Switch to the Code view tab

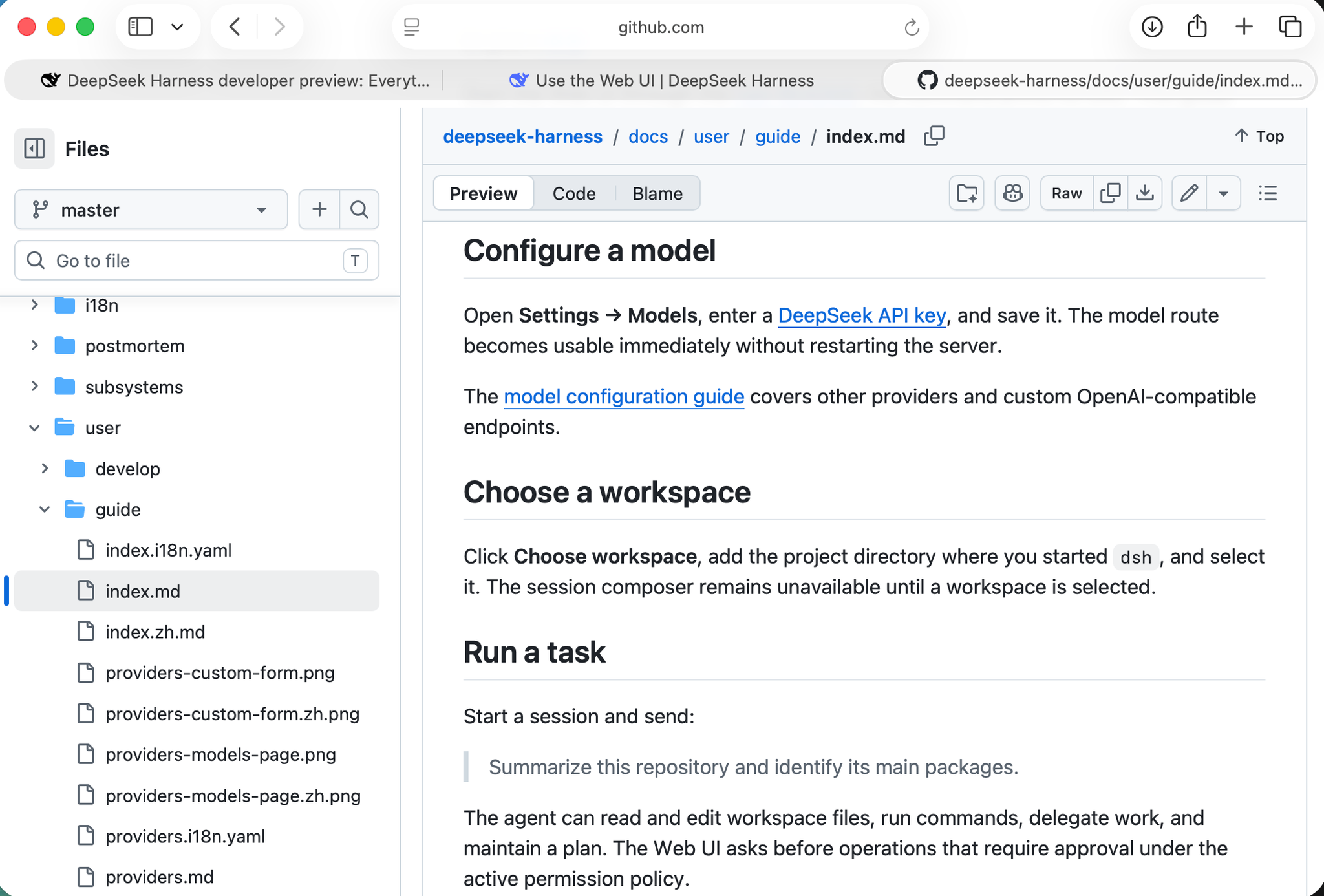coord(574,193)
